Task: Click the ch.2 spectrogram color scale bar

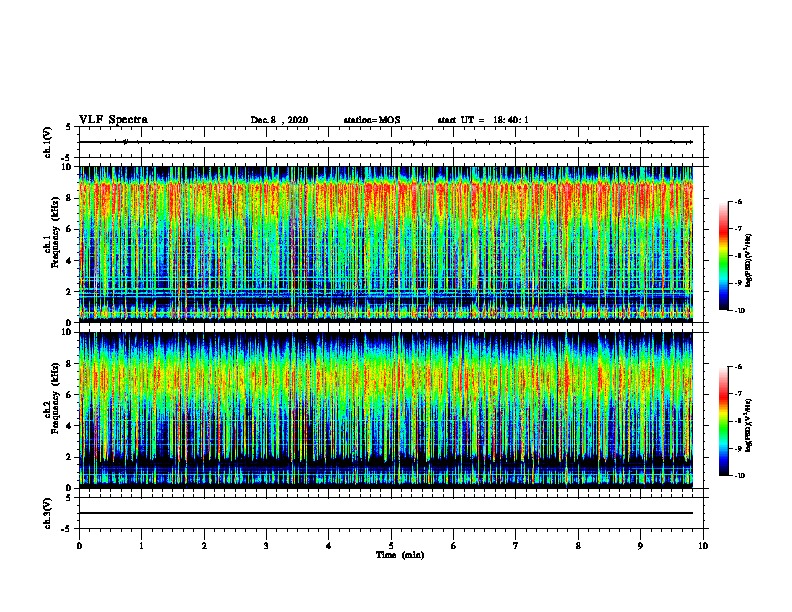Action: click(724, 421)
